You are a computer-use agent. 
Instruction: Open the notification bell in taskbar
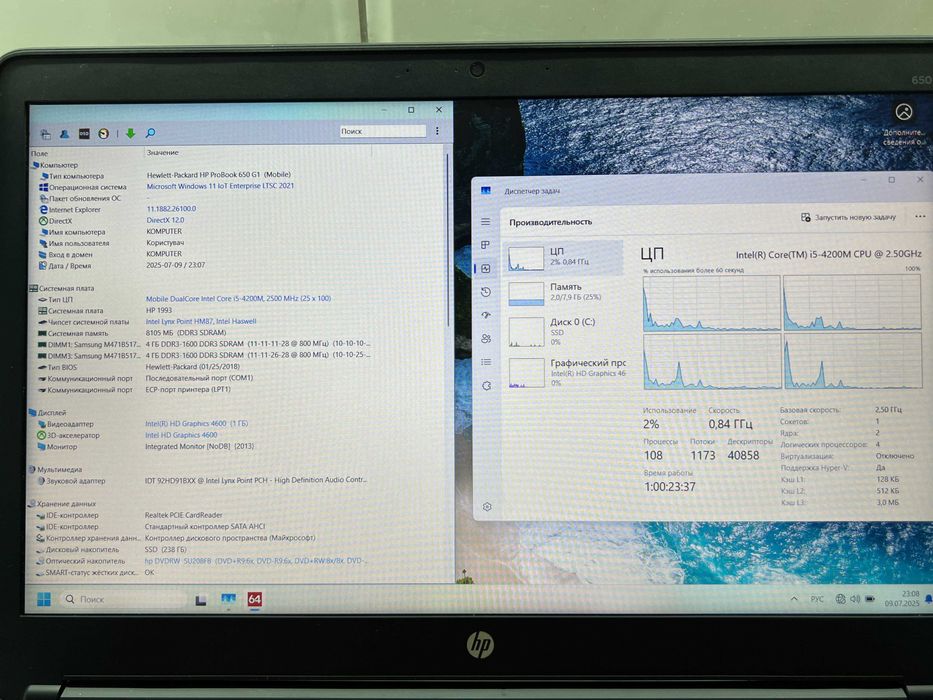click(x=928, y=599)
